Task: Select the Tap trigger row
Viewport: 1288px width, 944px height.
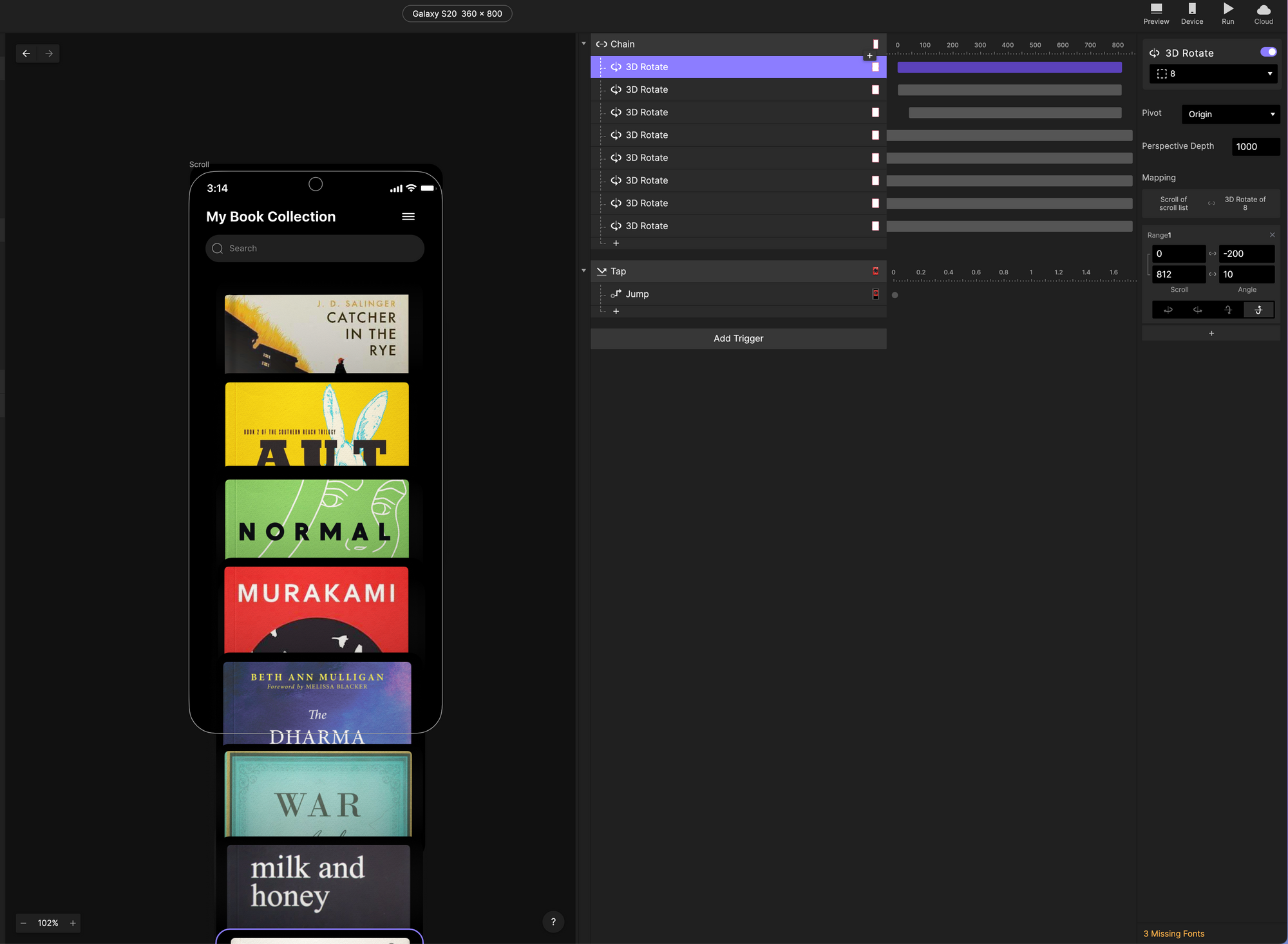Action: 738,272
